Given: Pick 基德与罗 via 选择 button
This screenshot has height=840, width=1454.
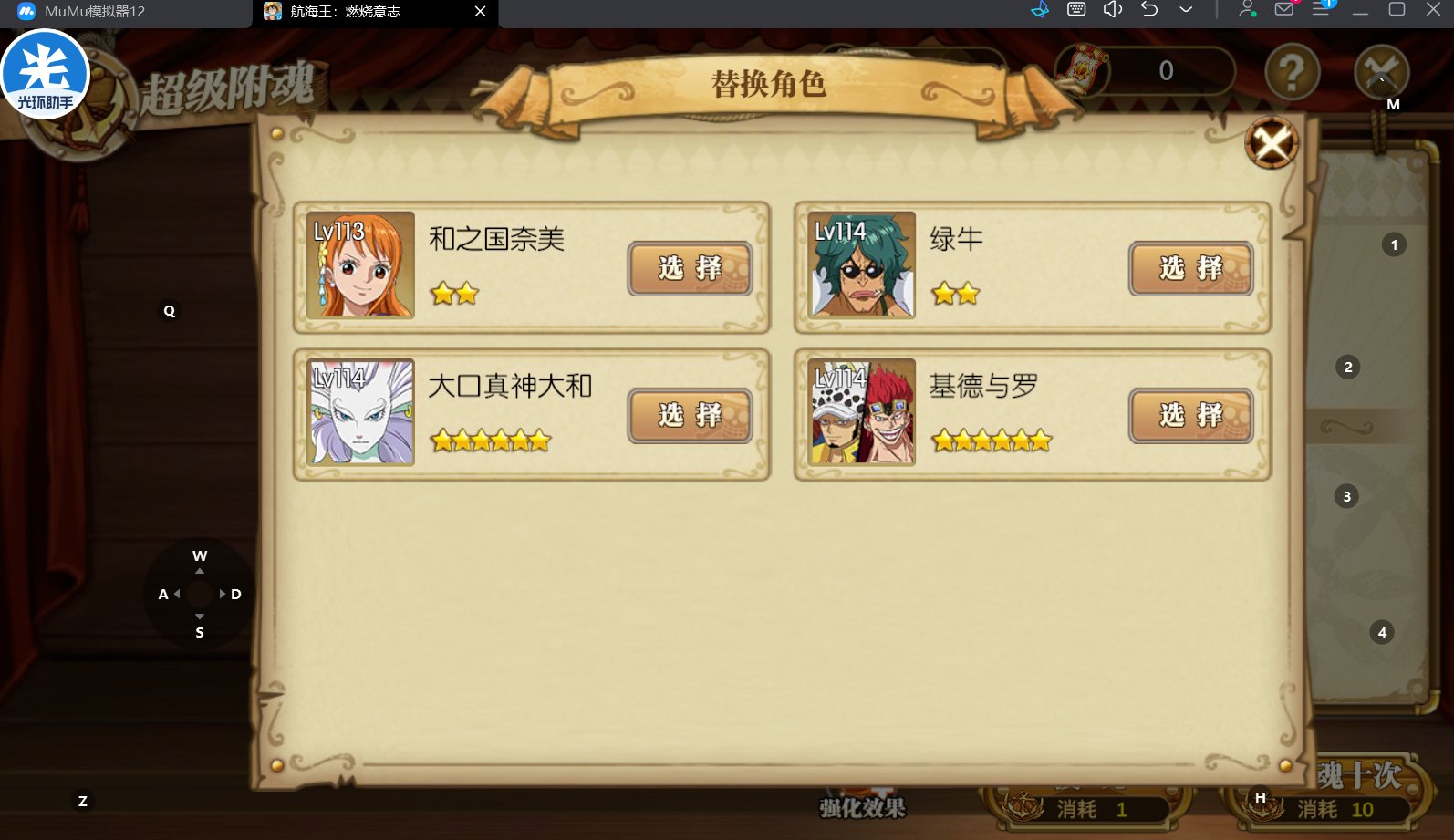Looking at the screenshot, I should (x=1190, y=415).
